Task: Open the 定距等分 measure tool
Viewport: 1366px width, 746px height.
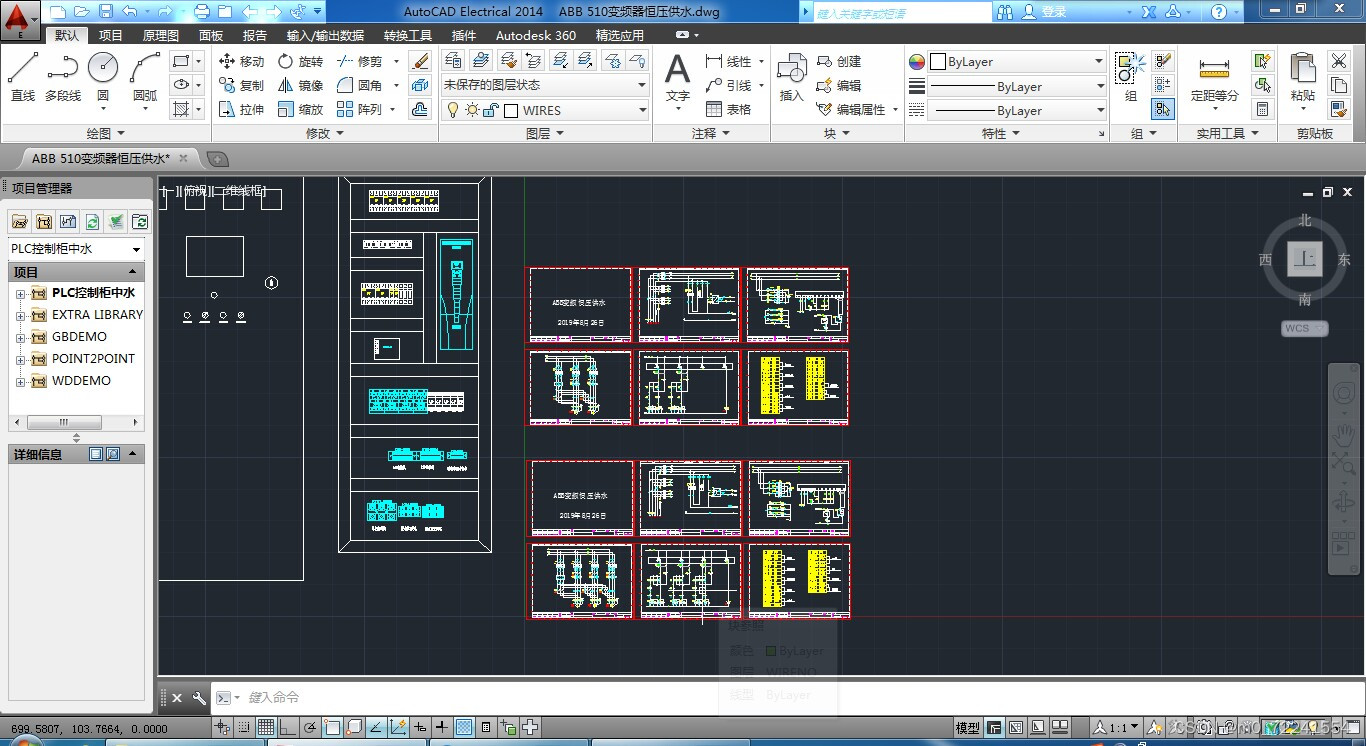Action: click(x=1214, y=77)
